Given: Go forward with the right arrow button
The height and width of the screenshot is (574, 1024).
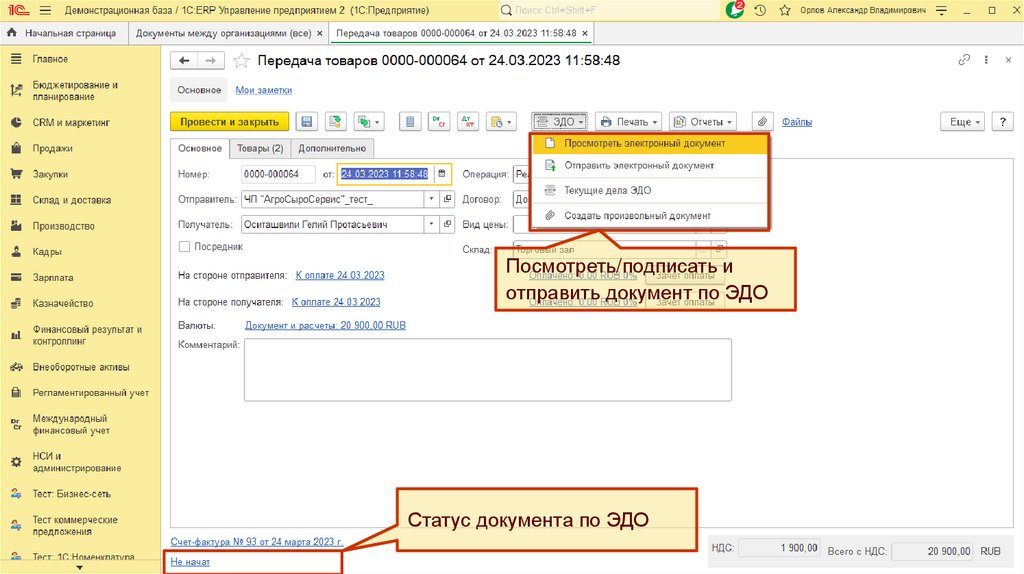Looking at the screenshot, I should point(211,61).
